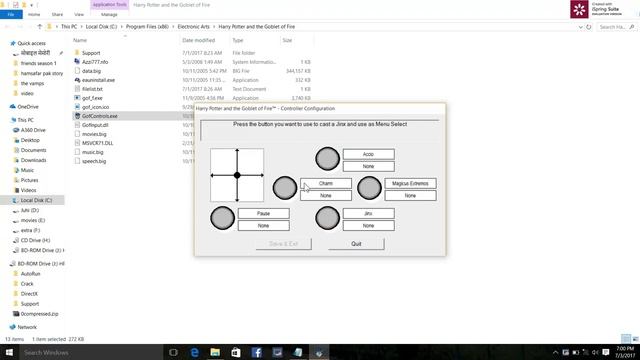Select the gray circle button beside Jinx
640x360 pixels.
tap(327, 218)
